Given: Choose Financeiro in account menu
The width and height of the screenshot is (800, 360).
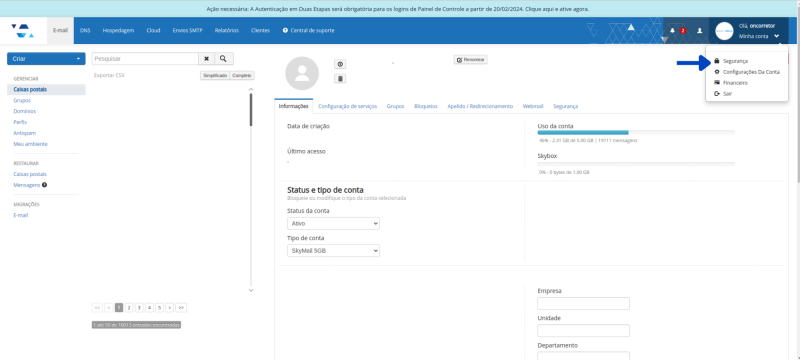Looking at the screenshot, I should coord(735,83).
